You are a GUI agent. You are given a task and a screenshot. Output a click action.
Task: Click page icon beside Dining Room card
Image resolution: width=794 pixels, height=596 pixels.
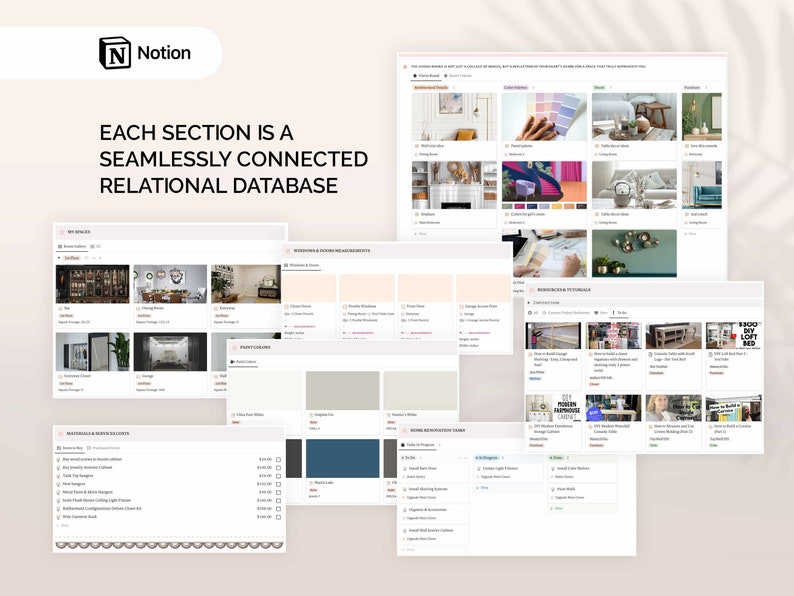point(138,308)
